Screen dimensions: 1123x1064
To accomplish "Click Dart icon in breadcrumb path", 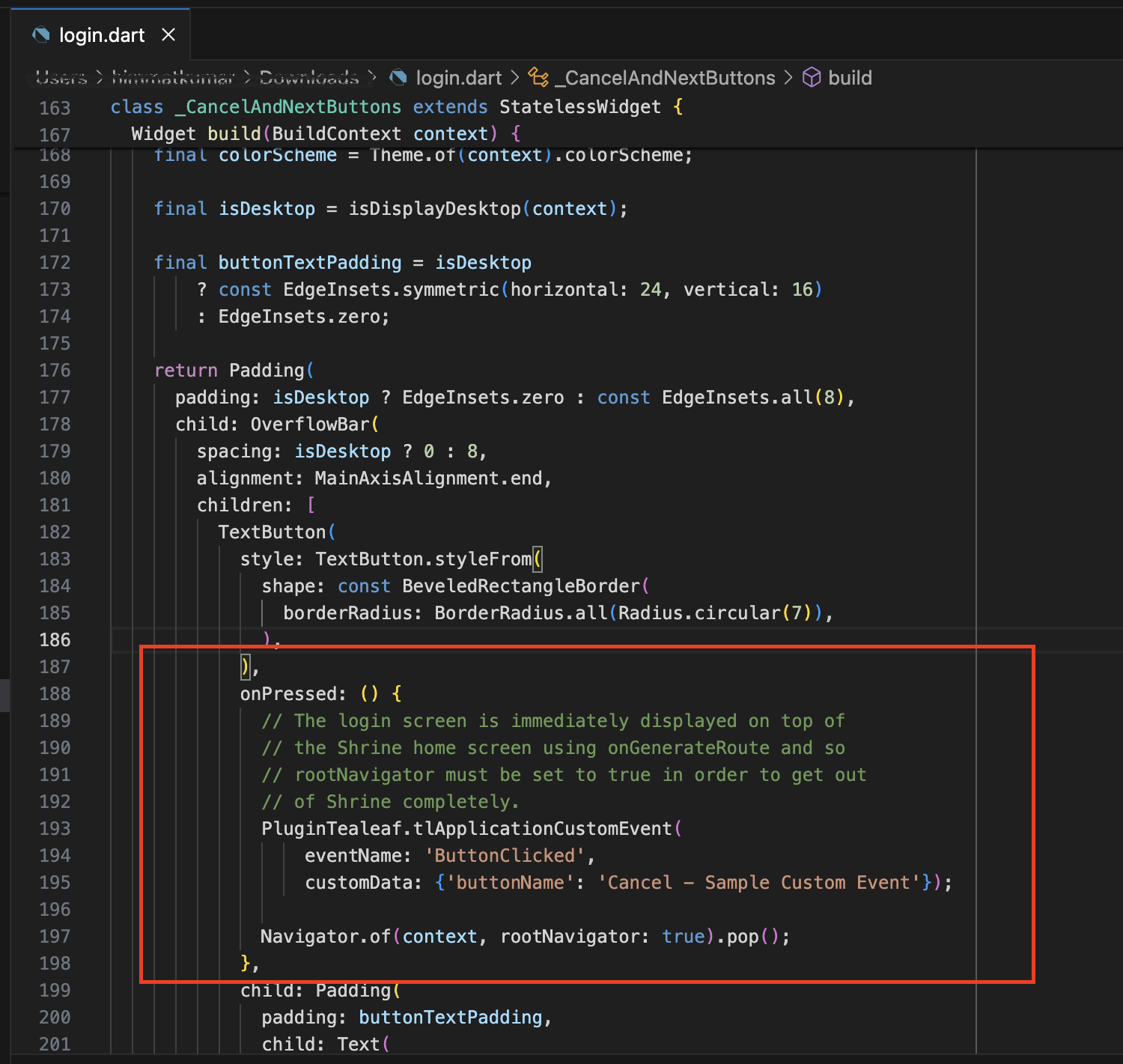I will pos(399,77).
